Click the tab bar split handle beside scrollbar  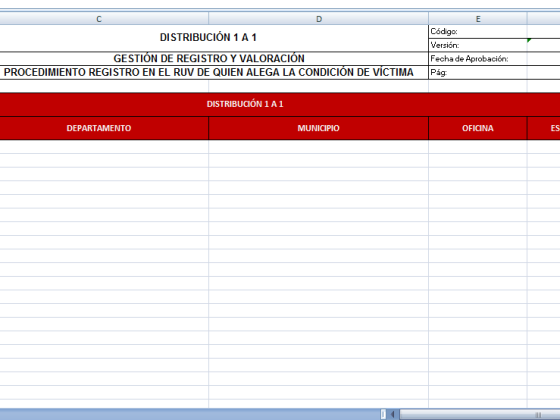point(383,414)
